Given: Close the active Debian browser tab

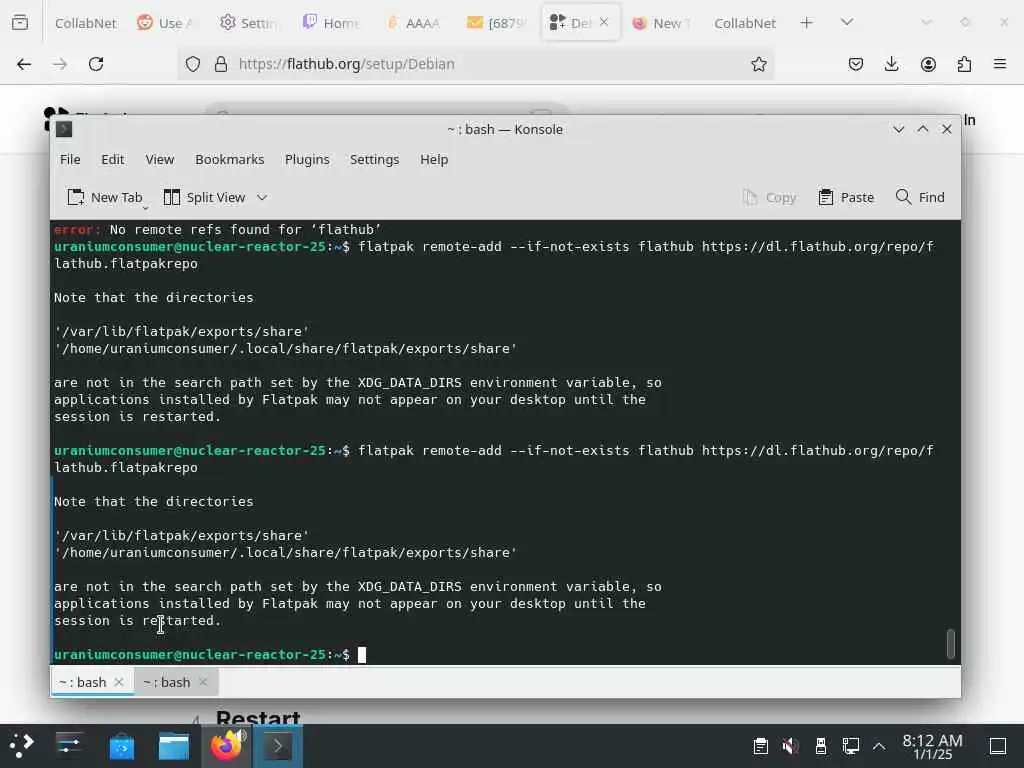Looking at the screenshot, I should point(604,22).
